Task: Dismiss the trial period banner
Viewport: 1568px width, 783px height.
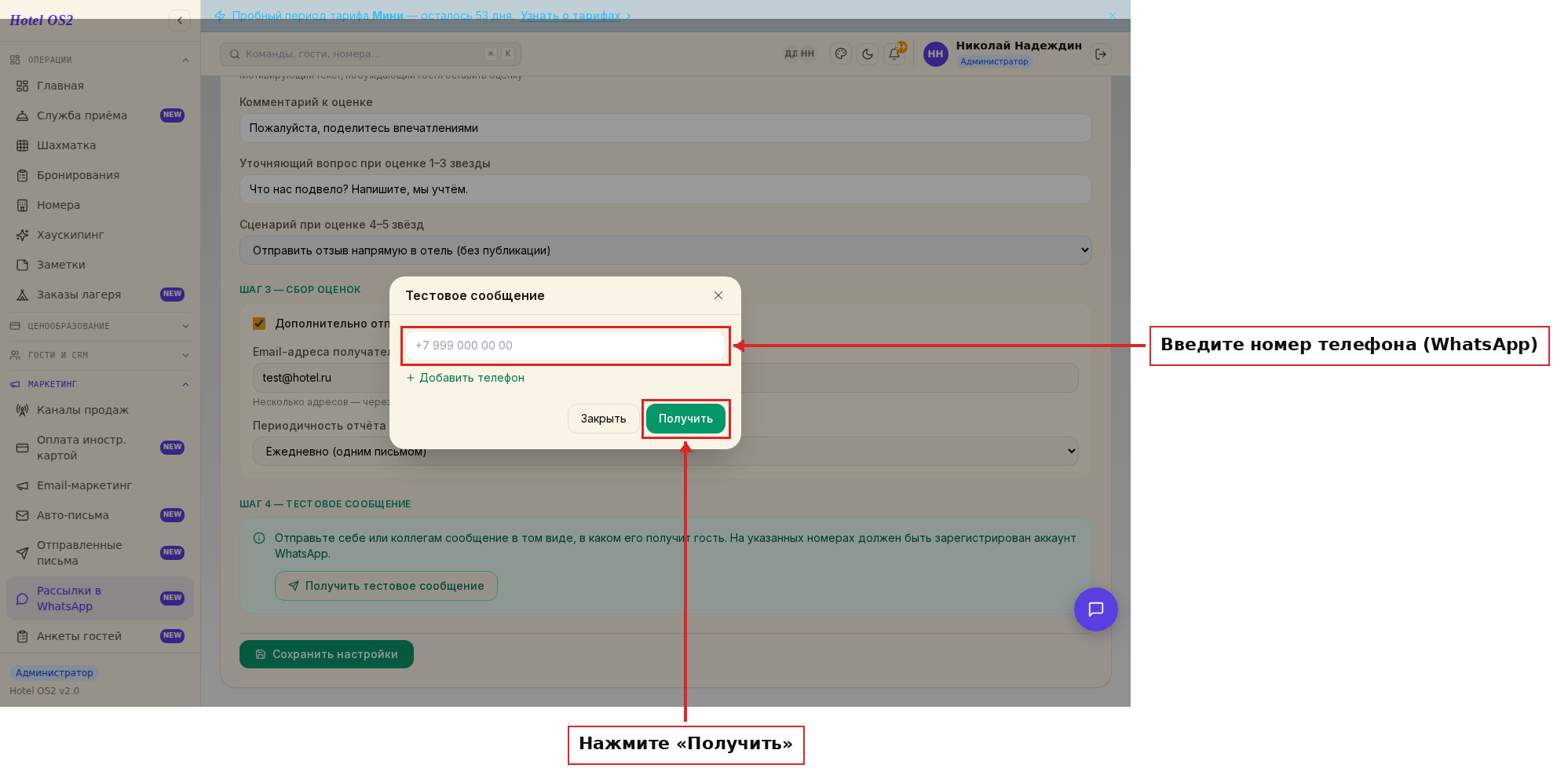Action: tap(1112, 16)
